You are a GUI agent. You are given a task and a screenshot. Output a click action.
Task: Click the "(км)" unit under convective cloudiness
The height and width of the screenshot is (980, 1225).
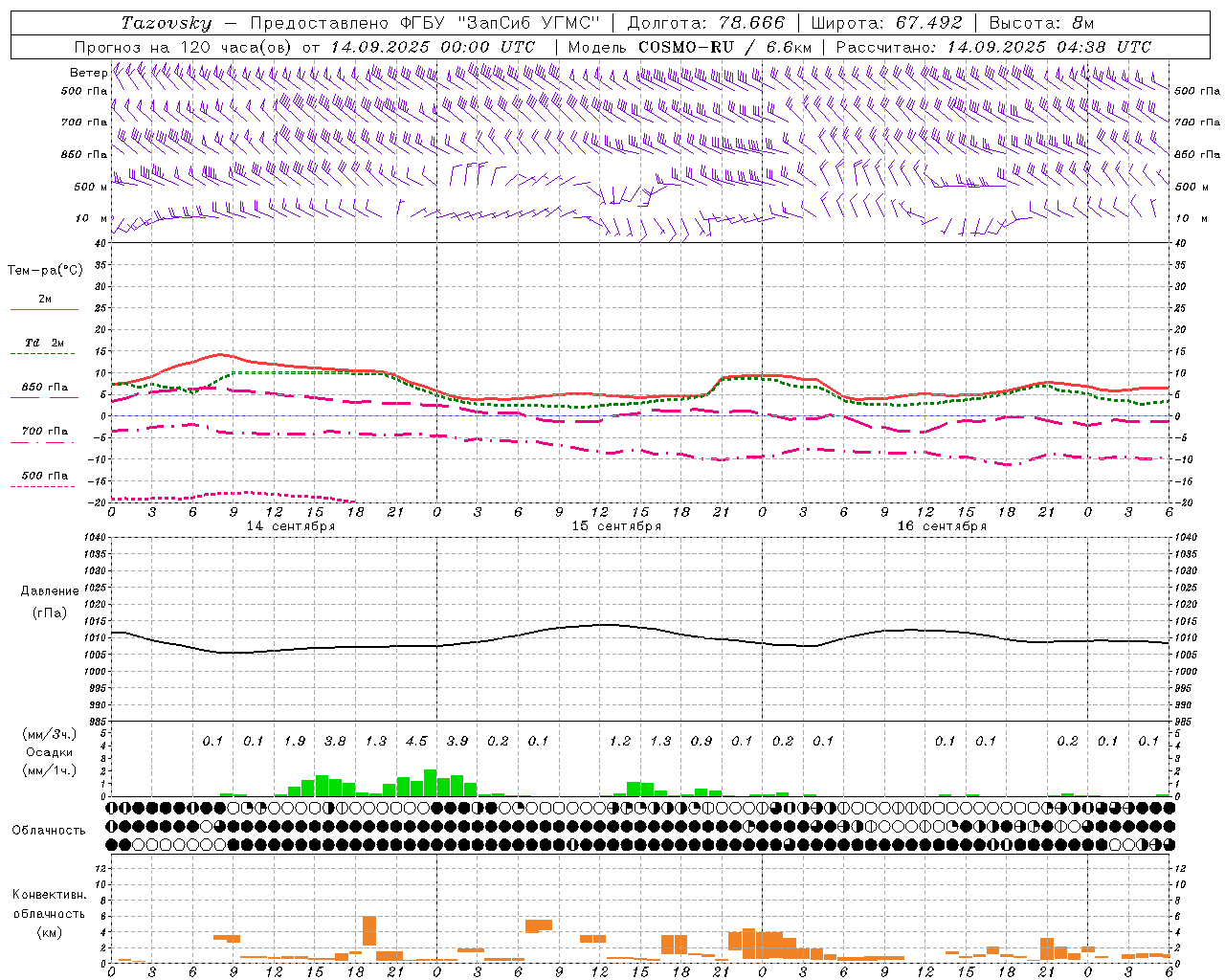click(x=50, y=932)
